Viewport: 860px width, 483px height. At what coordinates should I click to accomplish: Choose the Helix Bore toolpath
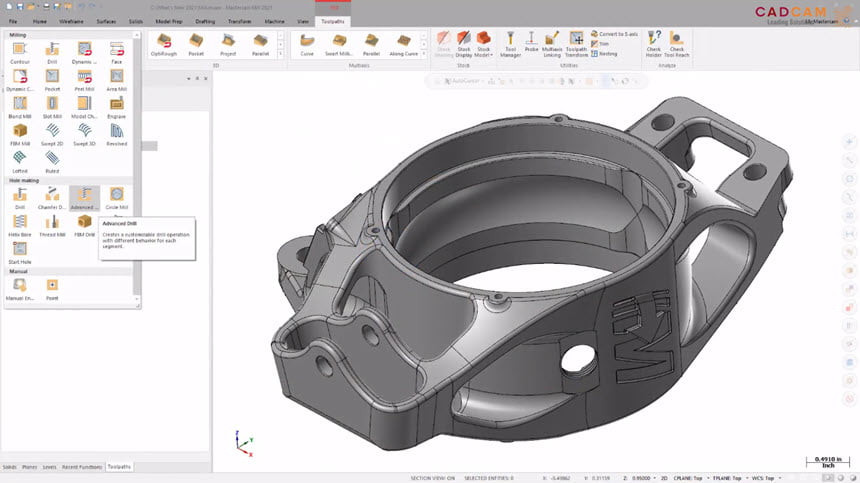[20, 226]
